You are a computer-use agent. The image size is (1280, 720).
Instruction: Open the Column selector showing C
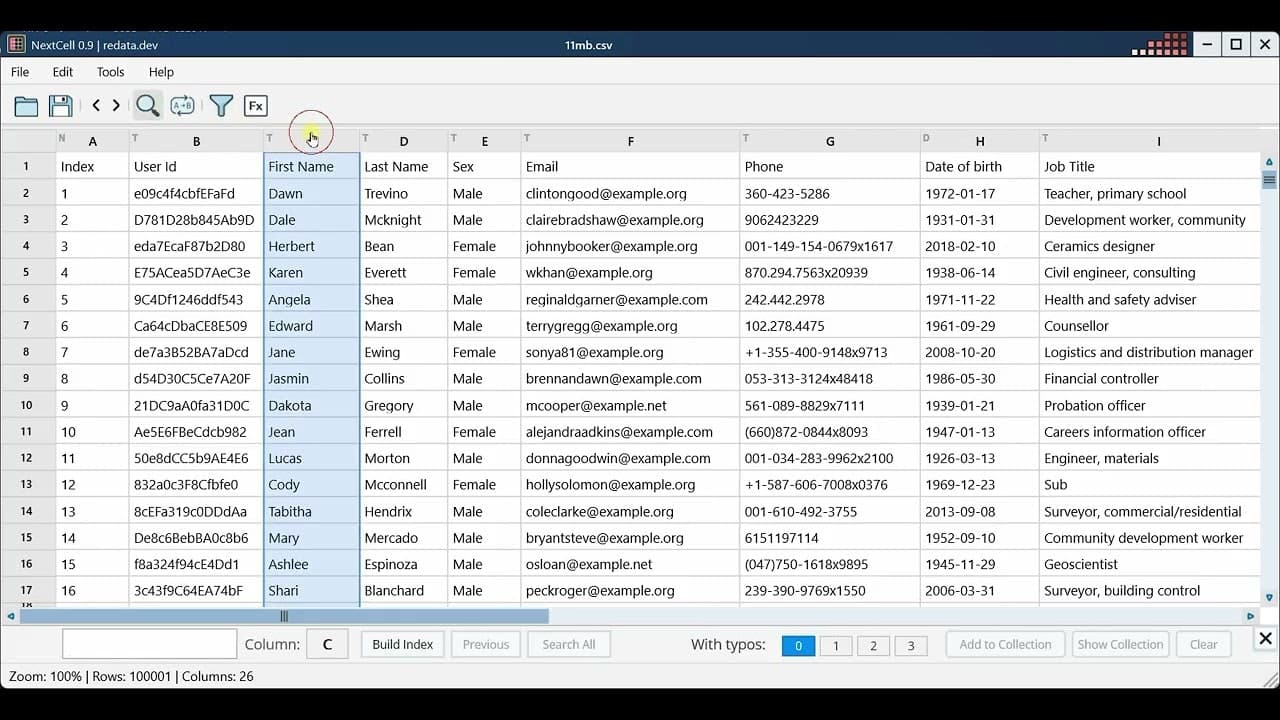(x=327, y=644)
